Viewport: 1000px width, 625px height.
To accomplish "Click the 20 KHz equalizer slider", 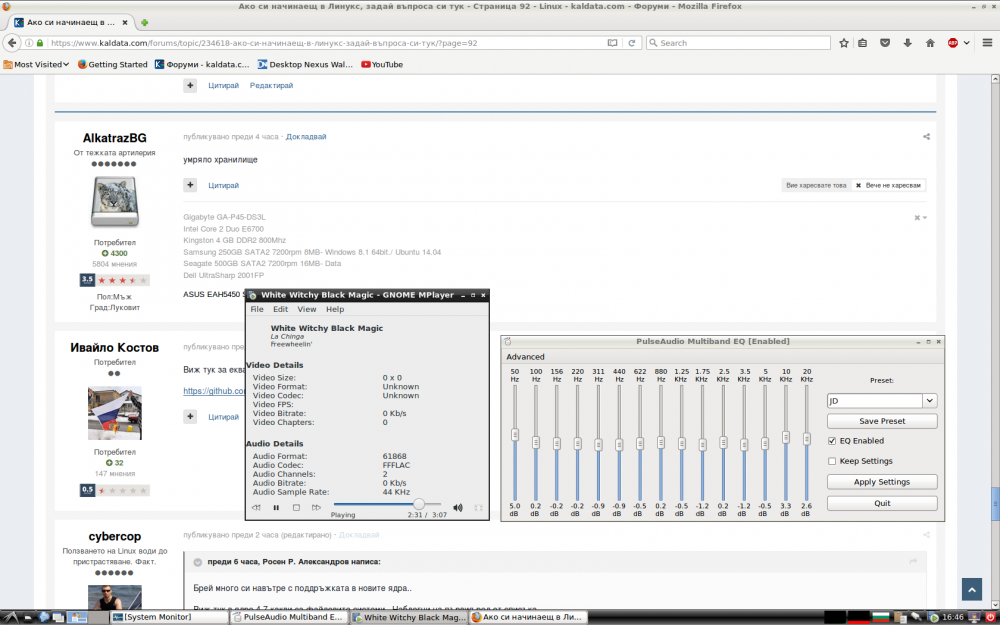I will point(807,439).
